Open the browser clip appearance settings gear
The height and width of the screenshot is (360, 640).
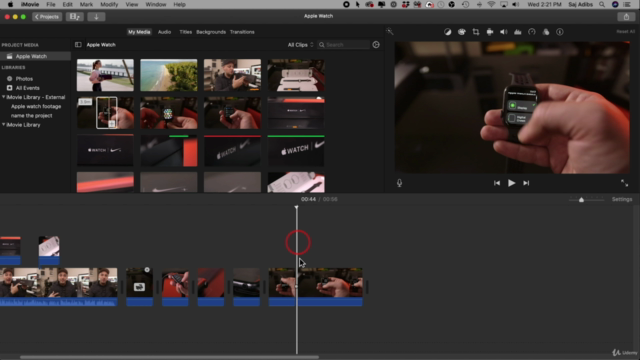coord(376,44)
